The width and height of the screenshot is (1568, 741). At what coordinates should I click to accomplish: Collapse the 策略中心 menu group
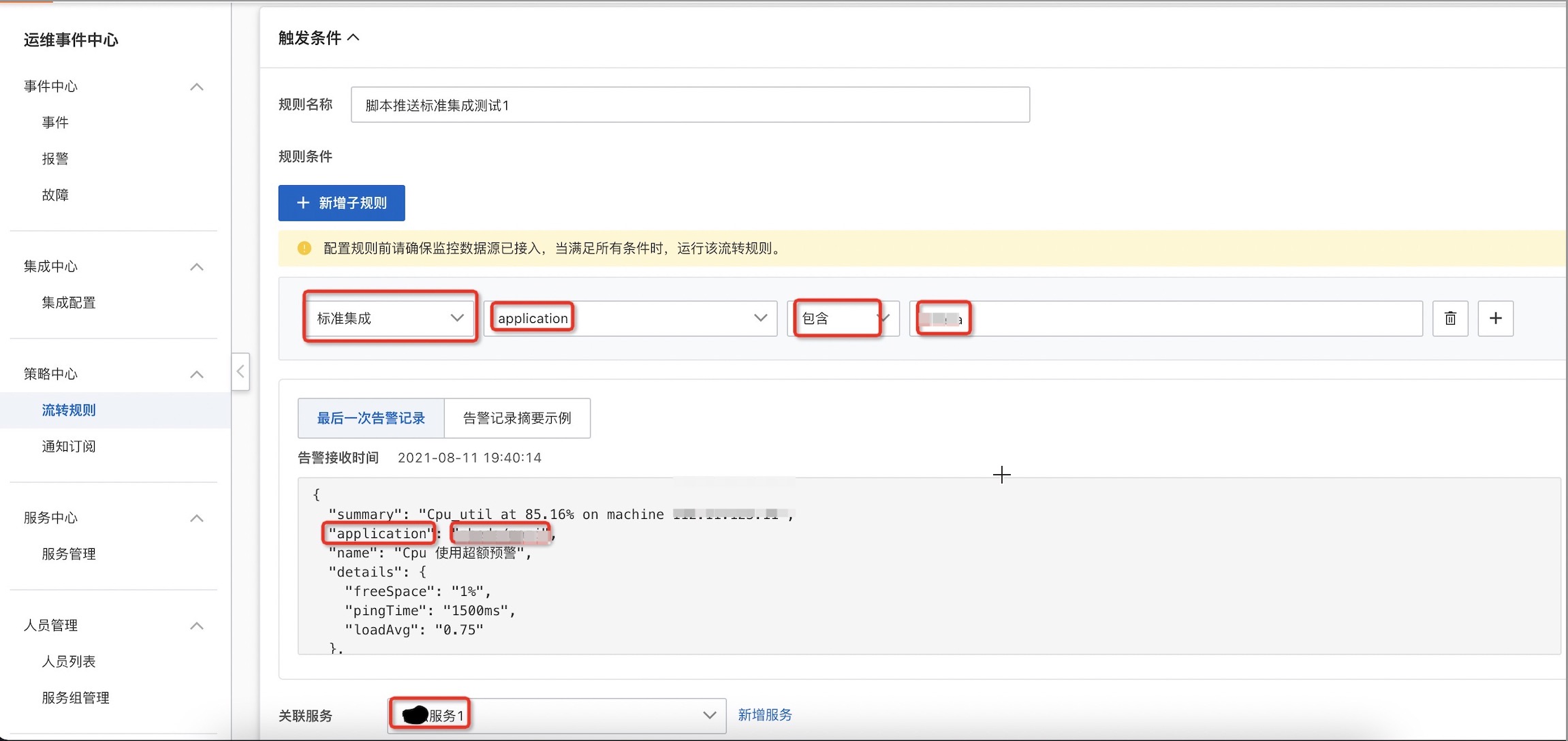(x=197, y=374)
